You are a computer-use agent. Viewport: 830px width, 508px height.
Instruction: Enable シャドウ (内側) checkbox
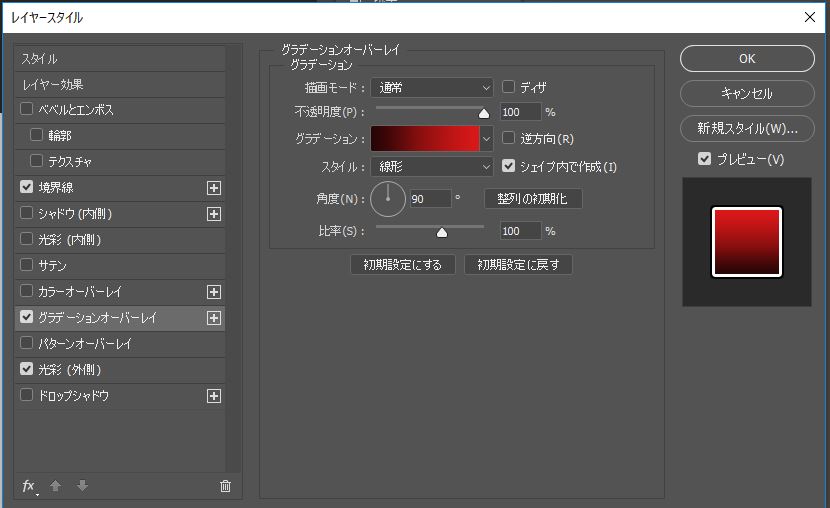(26, 212)
